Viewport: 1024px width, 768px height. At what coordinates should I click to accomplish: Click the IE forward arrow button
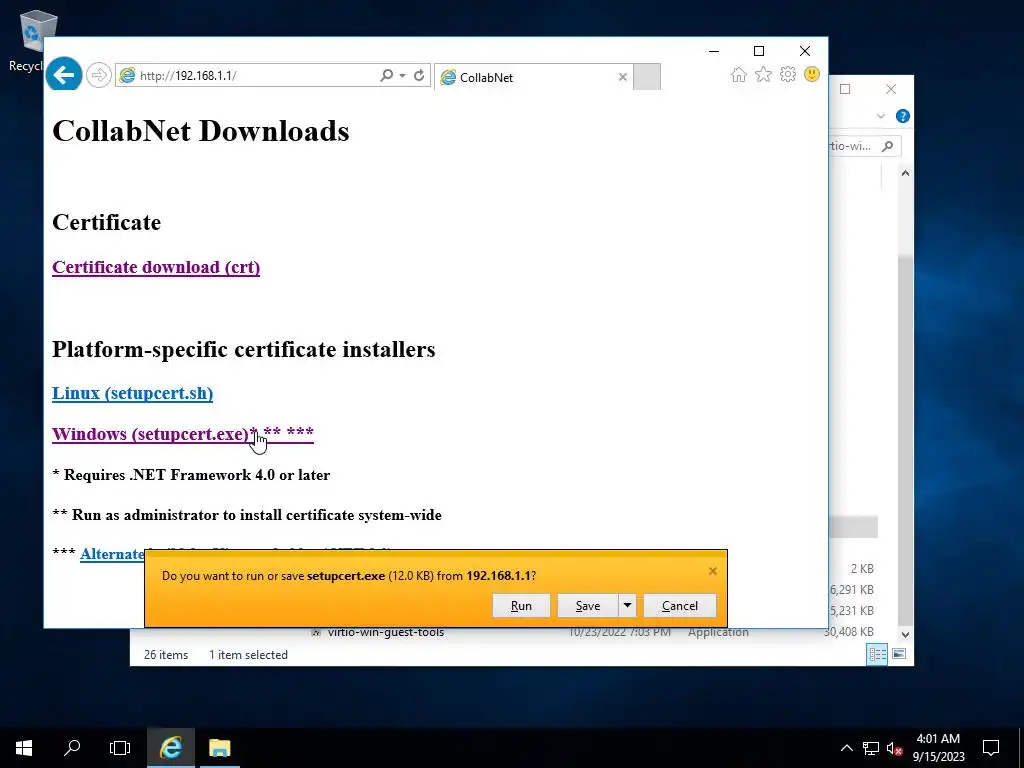point(99,76)
